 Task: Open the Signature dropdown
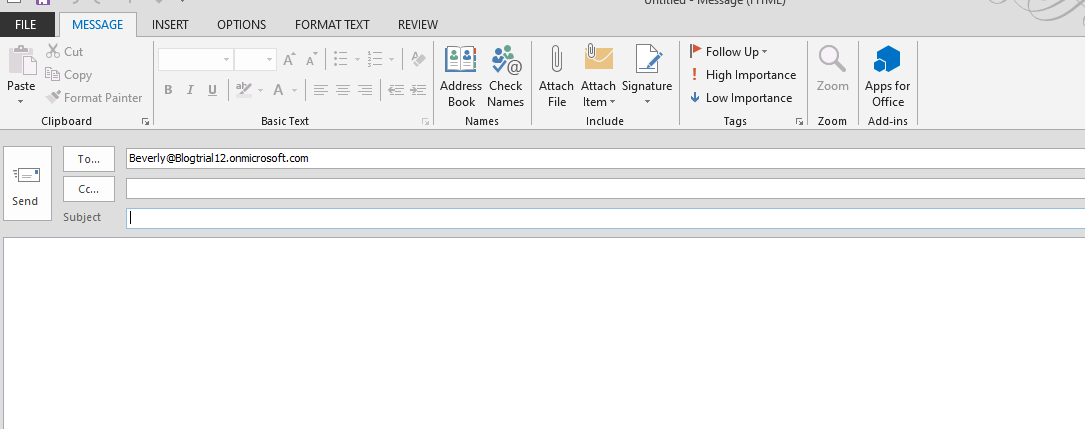click(647, 76)
